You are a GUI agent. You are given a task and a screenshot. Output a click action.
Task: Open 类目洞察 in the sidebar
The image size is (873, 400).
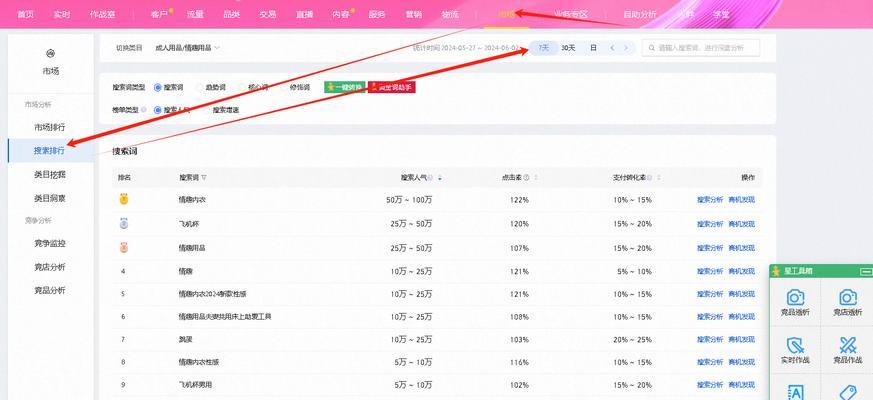[50, 198]
